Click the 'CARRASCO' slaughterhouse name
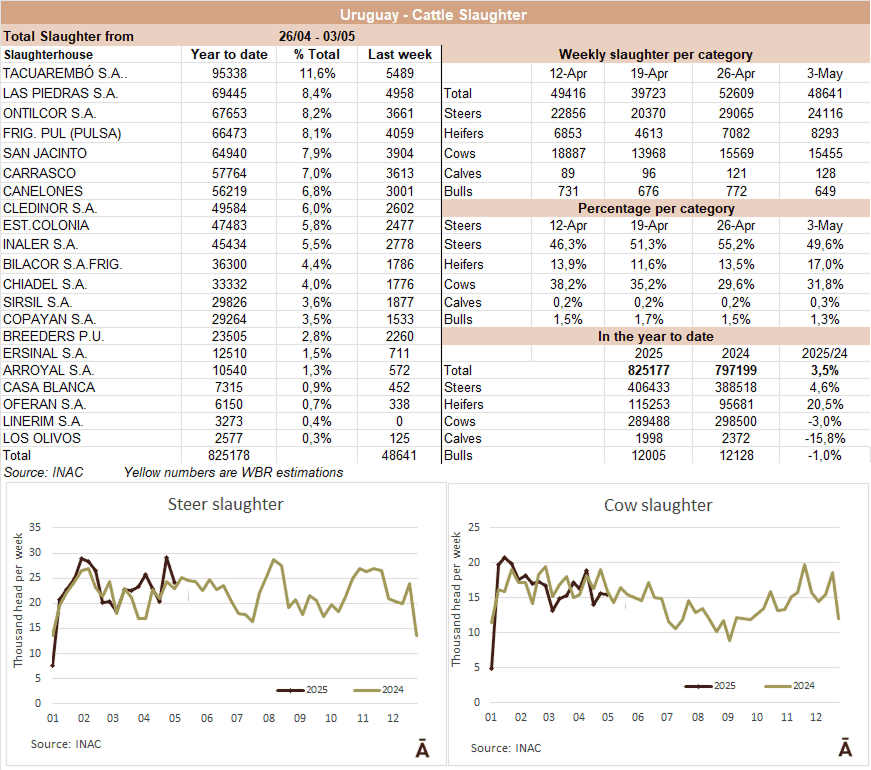This screenshot has width=871, height=770. click(39, 173)
